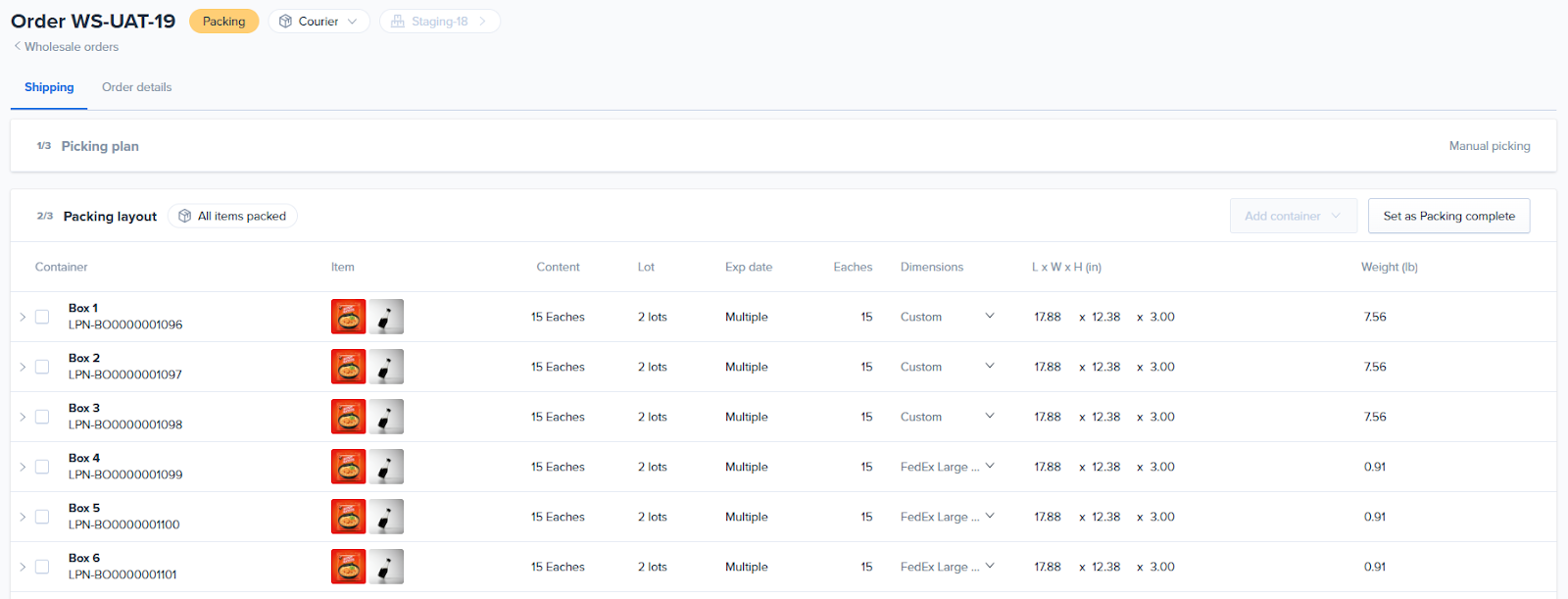Click the back arrow beside Wholesale orders
This screenshot has width=1568, height=599.
(17, 46)
